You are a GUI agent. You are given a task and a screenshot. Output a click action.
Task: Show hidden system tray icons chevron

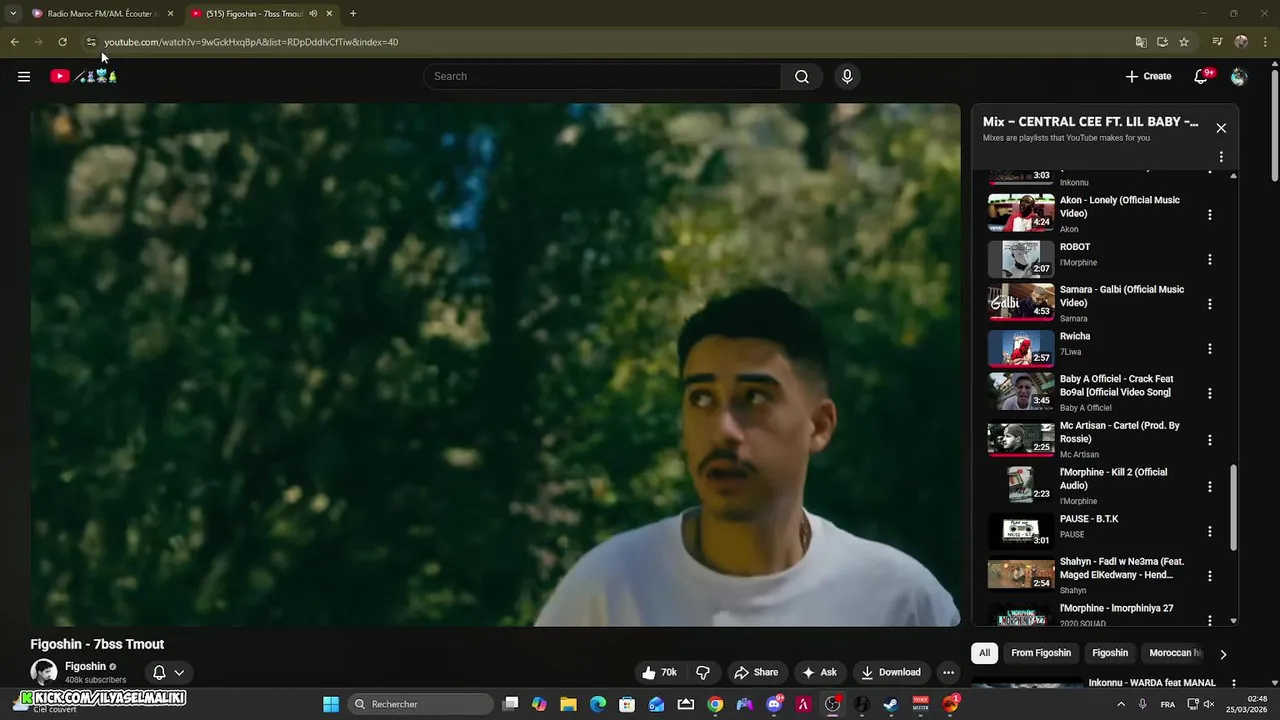click(x=1120, y=704)
